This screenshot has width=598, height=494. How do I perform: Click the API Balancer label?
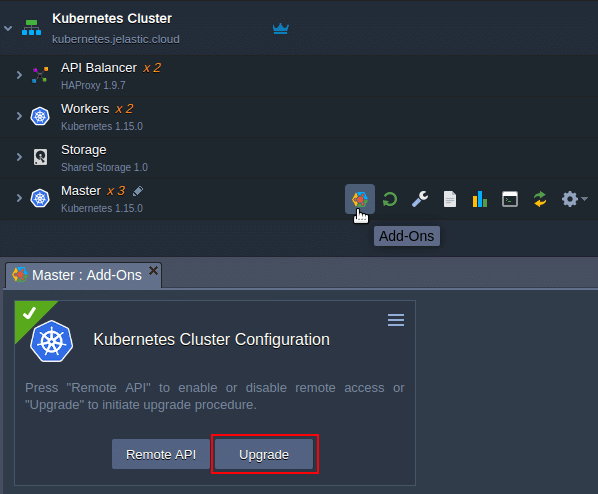99,68
